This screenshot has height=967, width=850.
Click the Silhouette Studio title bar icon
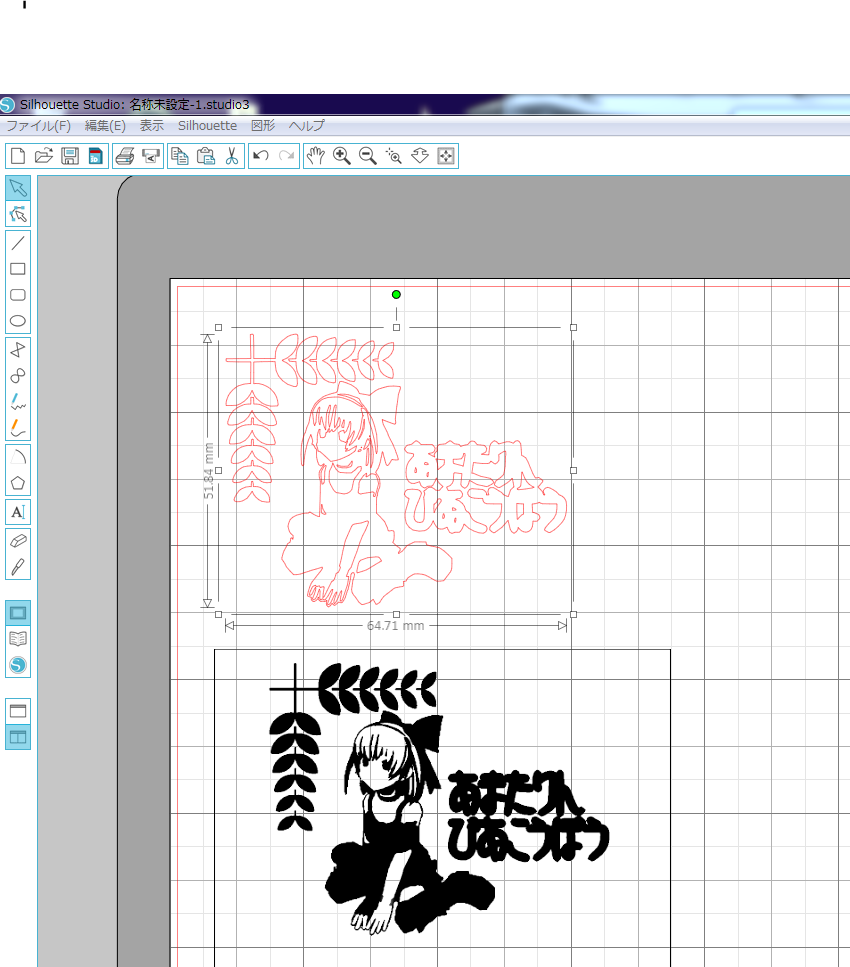7,104
